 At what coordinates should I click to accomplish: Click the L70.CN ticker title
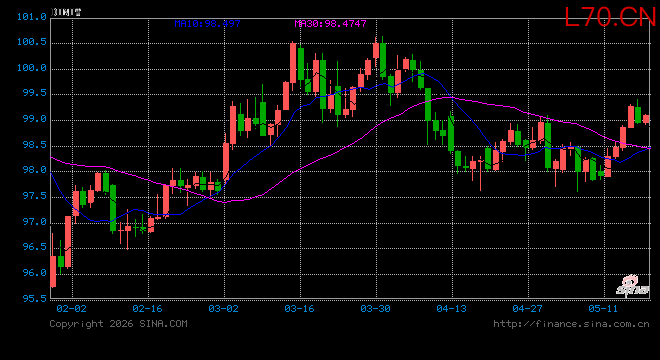(610, 17)
